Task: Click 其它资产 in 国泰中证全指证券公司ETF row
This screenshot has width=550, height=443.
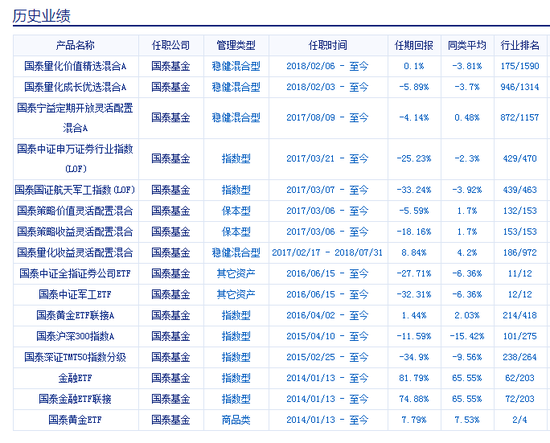Action: click(236, 273)
